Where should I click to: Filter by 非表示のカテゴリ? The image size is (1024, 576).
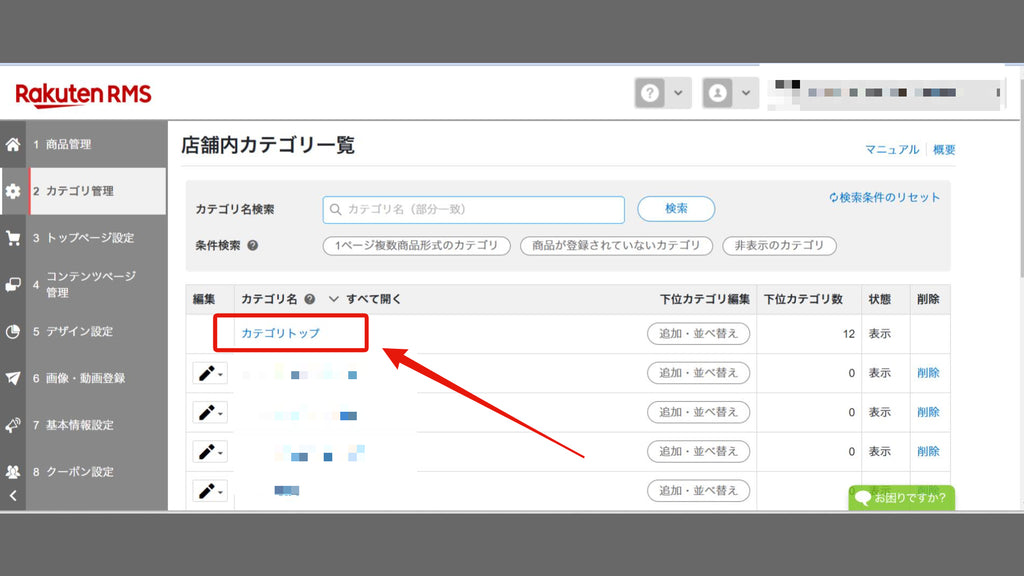click(779, 246)
